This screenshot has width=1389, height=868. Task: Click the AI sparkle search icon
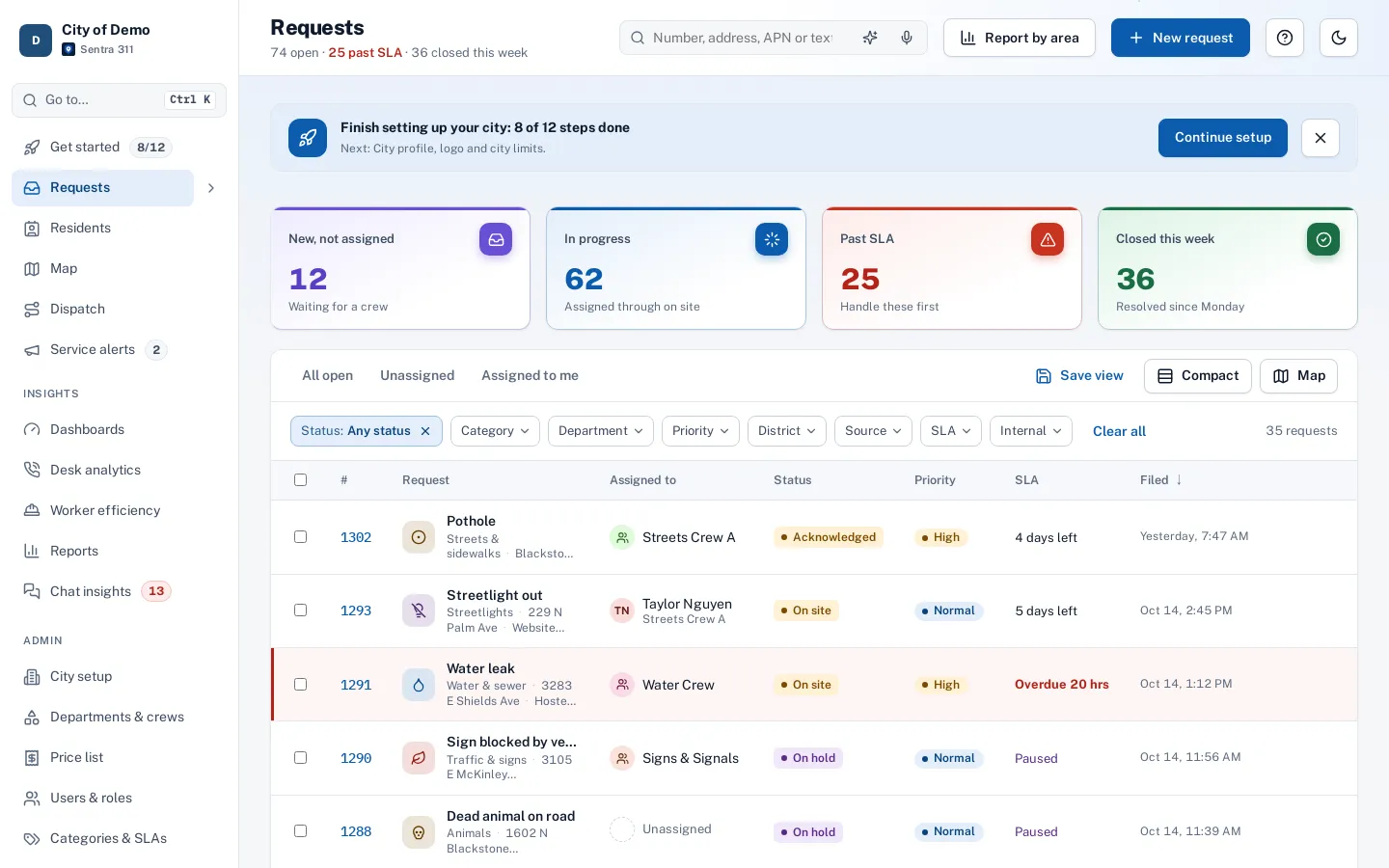point(870,38)
